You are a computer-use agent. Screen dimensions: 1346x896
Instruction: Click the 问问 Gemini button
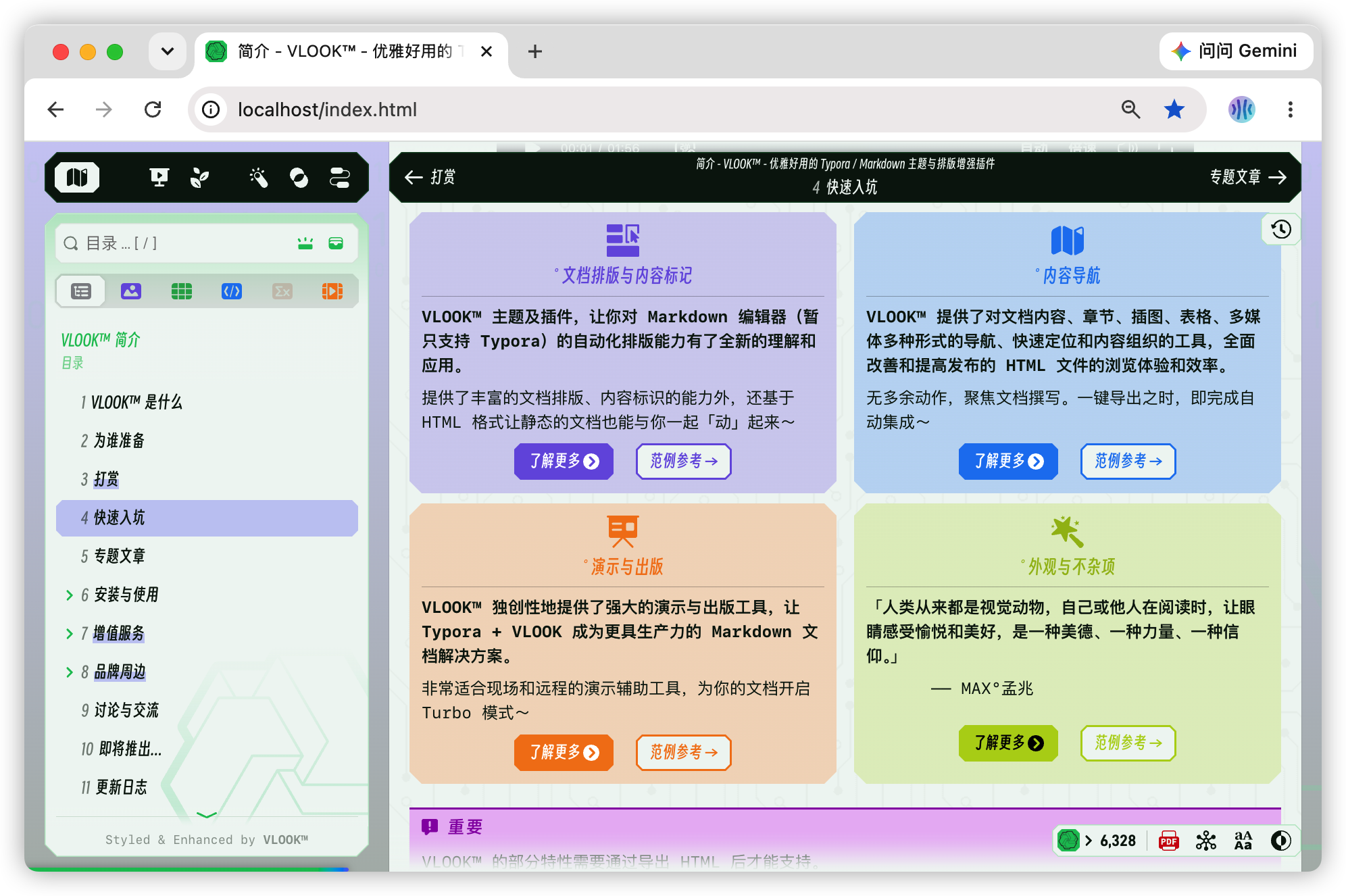pos(1236,51)
